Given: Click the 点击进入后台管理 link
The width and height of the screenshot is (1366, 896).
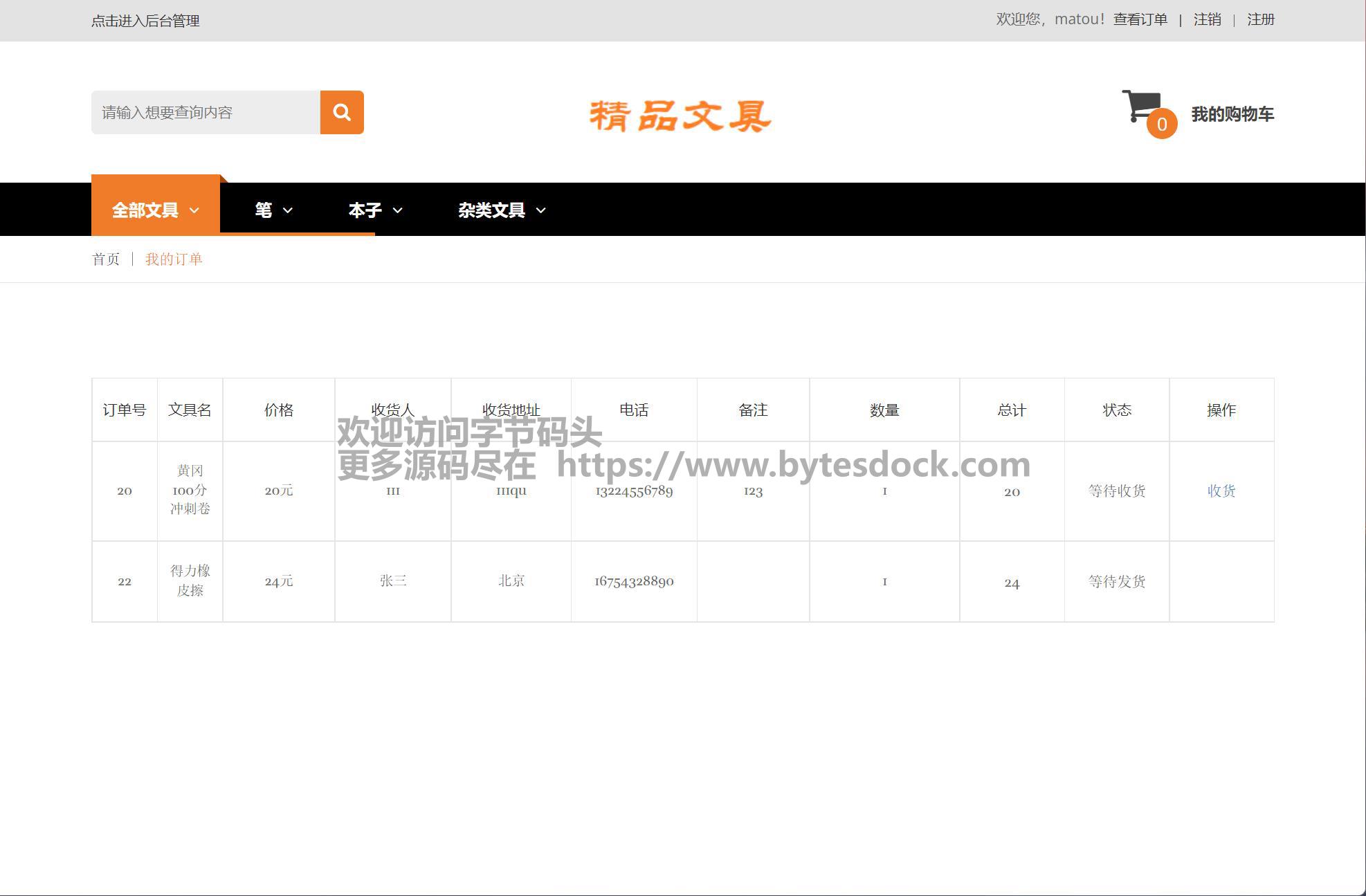Looking at the screenshot, I should click(145, 21).
